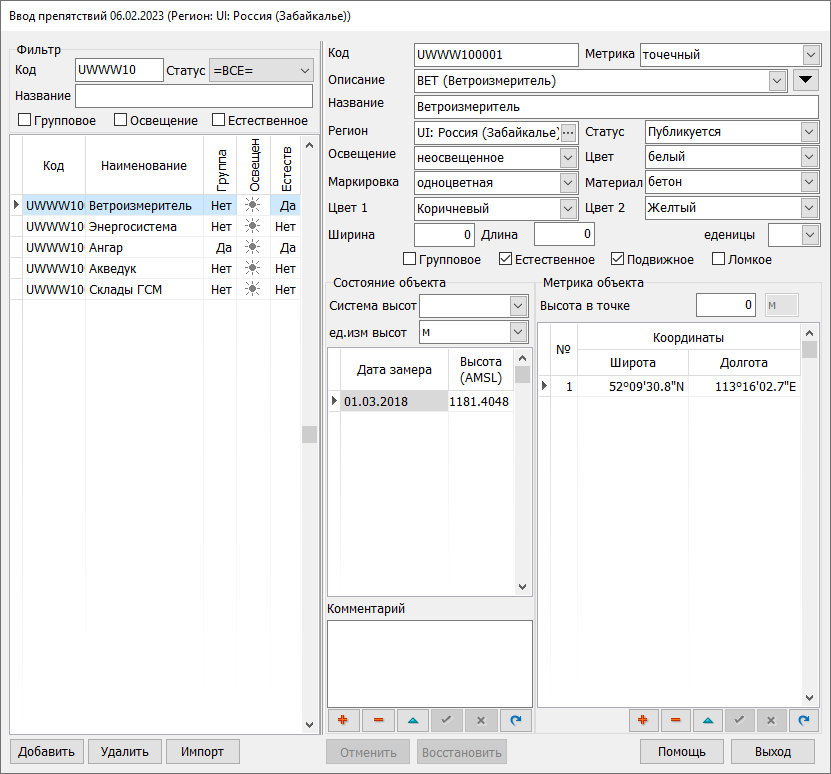Open region picker with the ellipsis button
The image size is (831, 774).
coord(569,132)
